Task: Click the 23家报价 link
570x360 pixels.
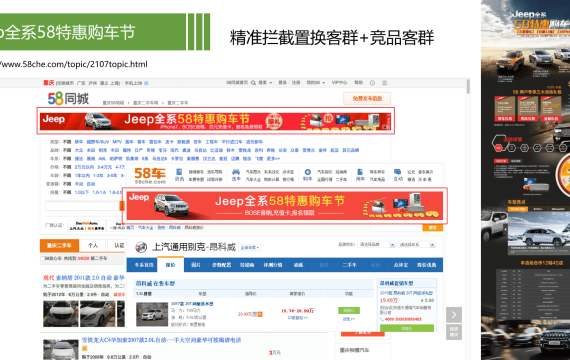Action: [x=297, y=318]
